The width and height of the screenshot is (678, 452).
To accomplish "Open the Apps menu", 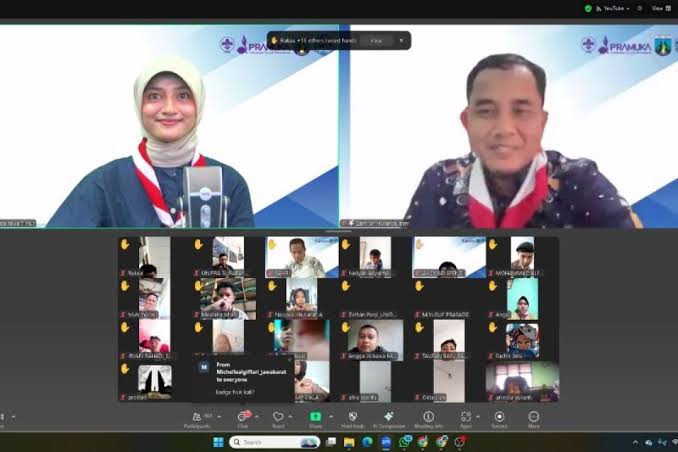I will (465, 417).
